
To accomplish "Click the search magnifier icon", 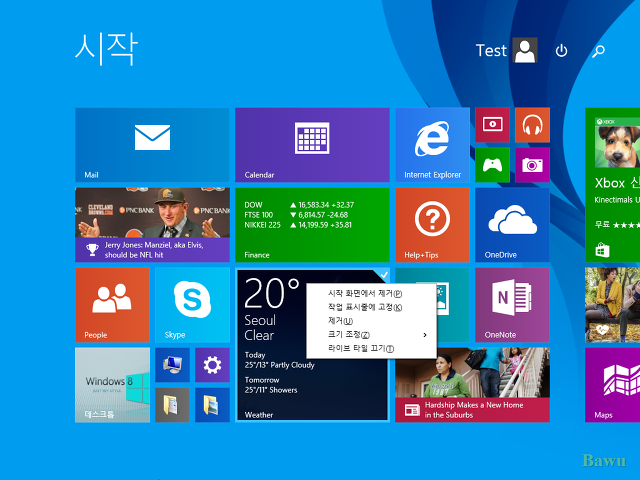I will pyautogui.click(x=598, y=51).
